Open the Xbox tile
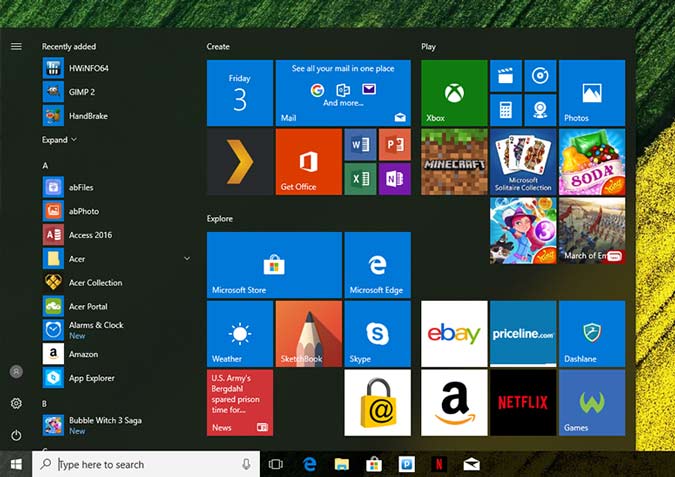Viewport: 675px width, 477px height. [x=454, y=93]
